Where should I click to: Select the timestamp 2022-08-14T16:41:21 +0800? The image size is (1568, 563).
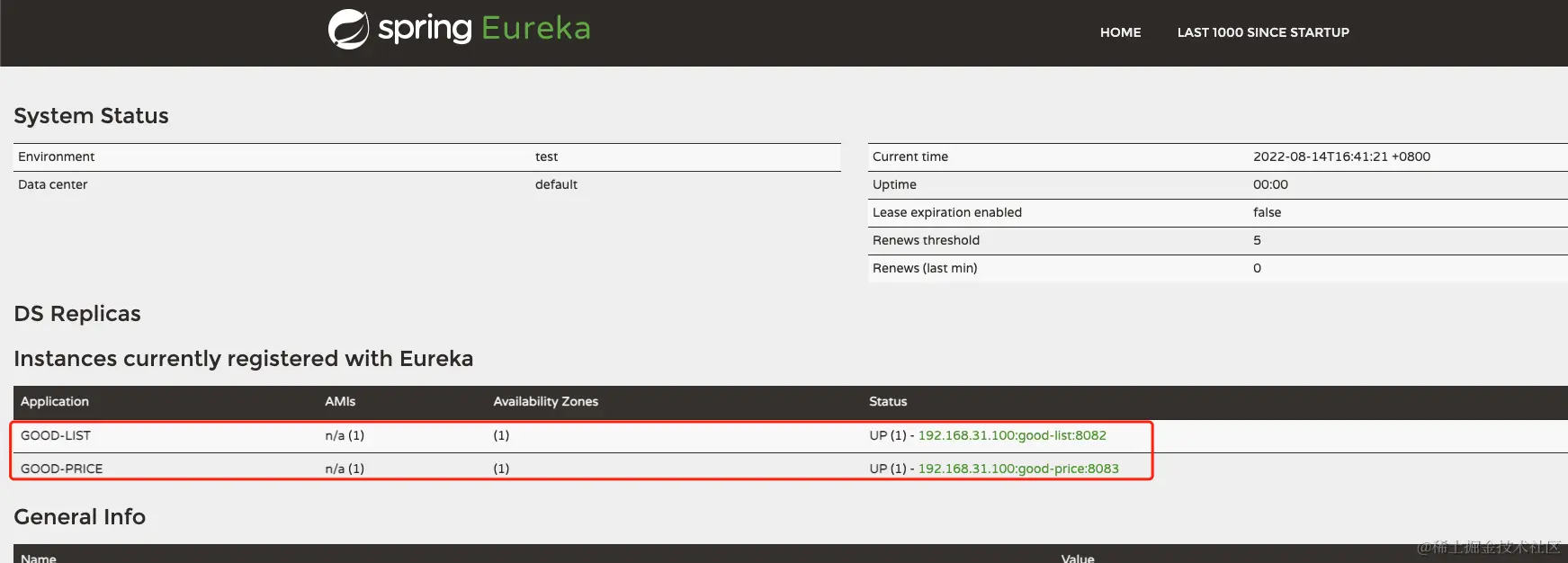[x=1341, y=156]
